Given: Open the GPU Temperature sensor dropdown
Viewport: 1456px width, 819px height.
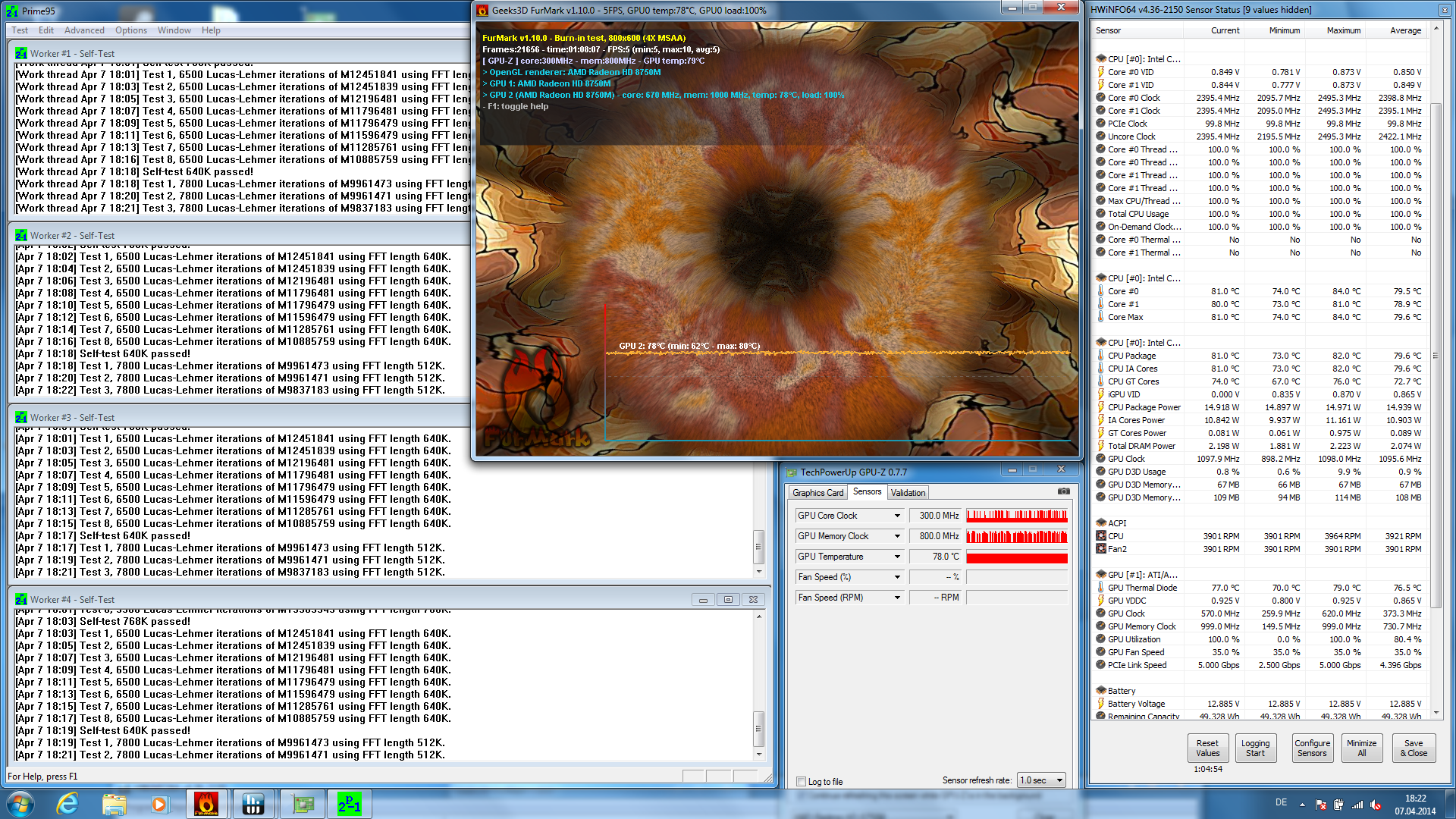Looking at the screenshot, I should pos(897,557).
